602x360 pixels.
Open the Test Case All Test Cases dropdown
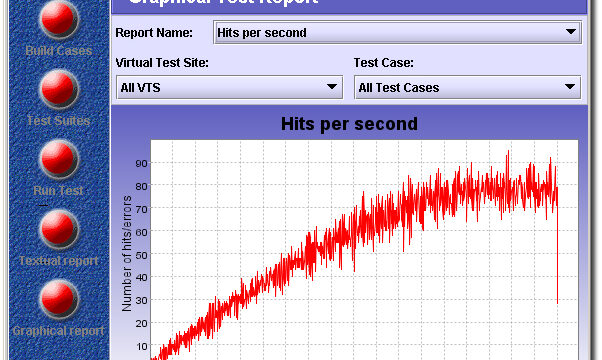[467, 88]
